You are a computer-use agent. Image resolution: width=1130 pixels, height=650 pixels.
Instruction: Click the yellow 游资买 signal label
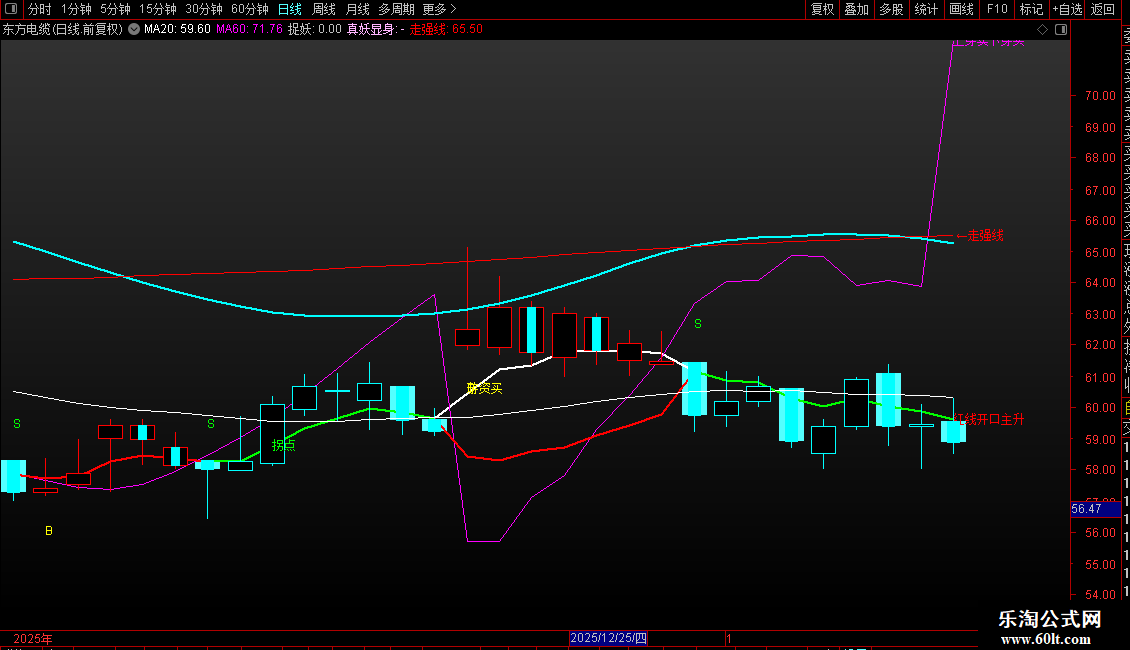pyautogui.click(x=484, y=388)
